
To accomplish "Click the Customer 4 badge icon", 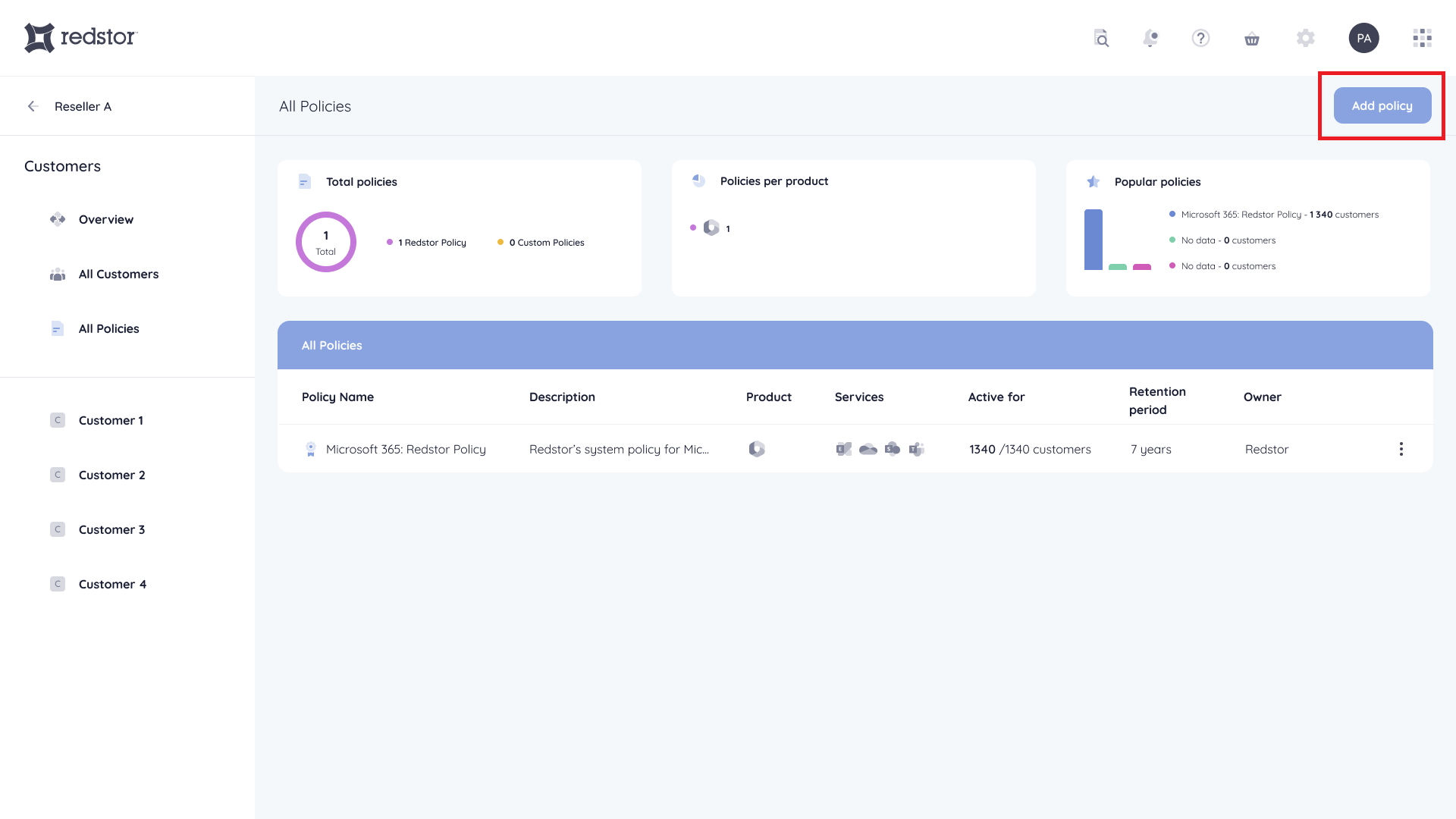I will point(58,584).
